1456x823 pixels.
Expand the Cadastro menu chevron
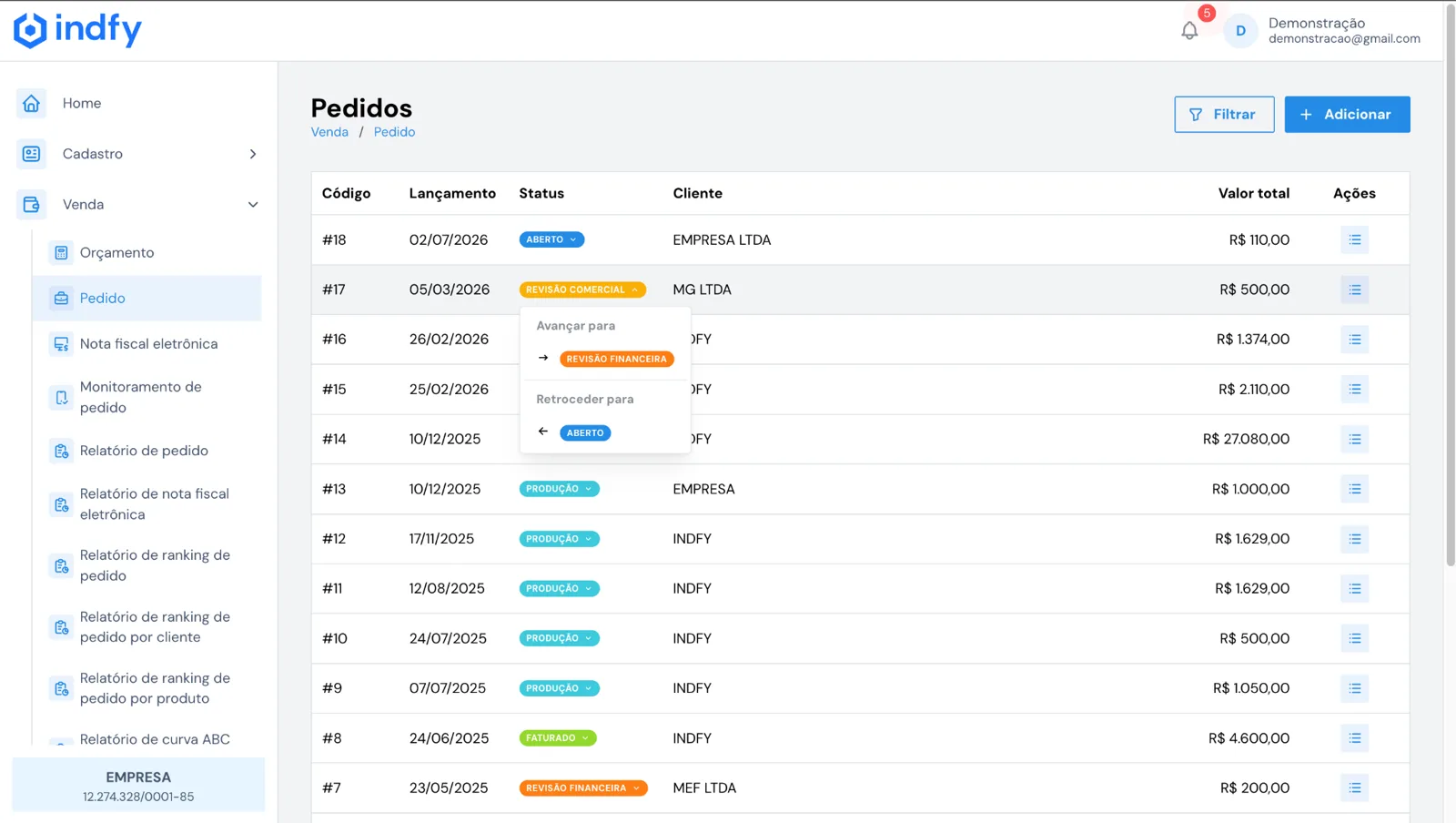253,154
